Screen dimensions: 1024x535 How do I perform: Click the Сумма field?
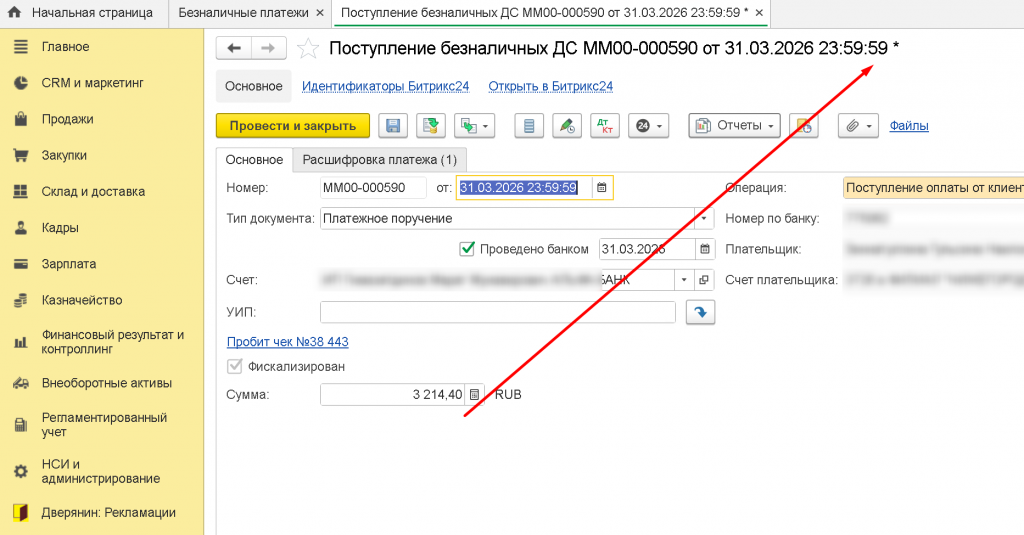(392, 395)
